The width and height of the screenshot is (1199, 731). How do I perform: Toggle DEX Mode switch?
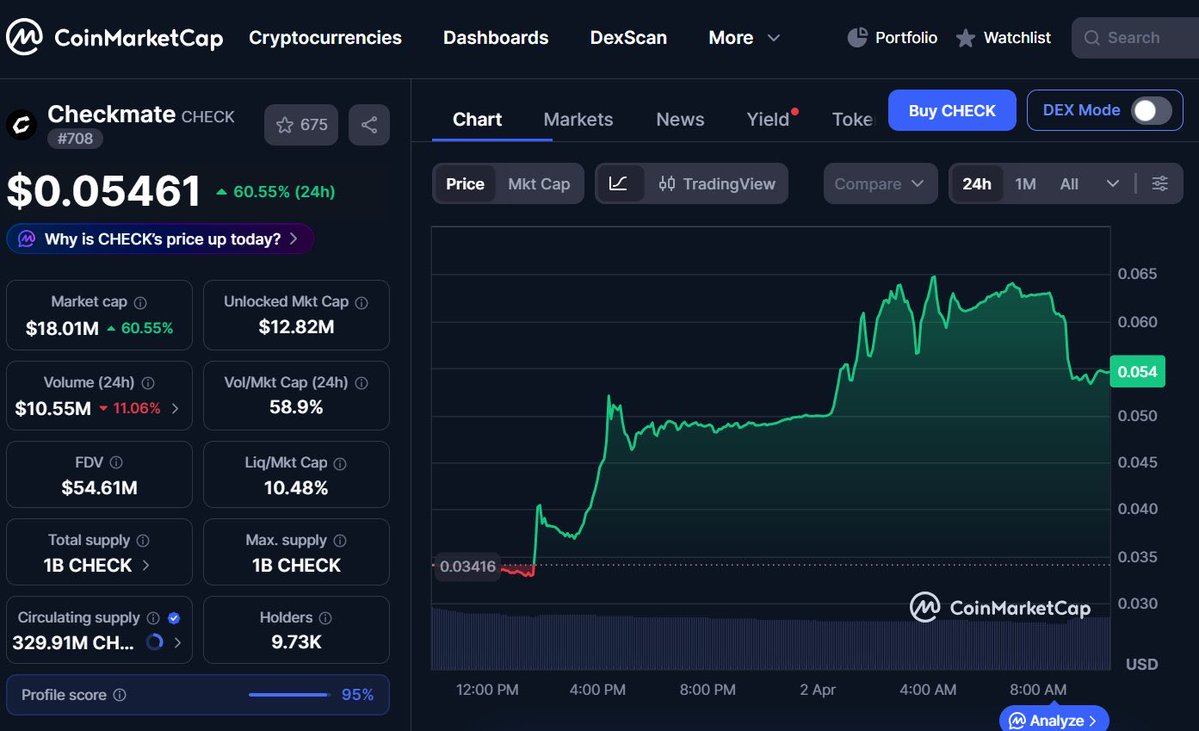(1152, 111)
